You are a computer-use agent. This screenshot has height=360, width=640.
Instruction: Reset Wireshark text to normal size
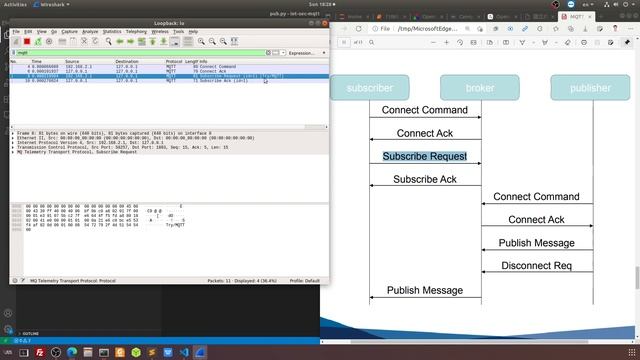pyautogui.click(x=223, y=41)
